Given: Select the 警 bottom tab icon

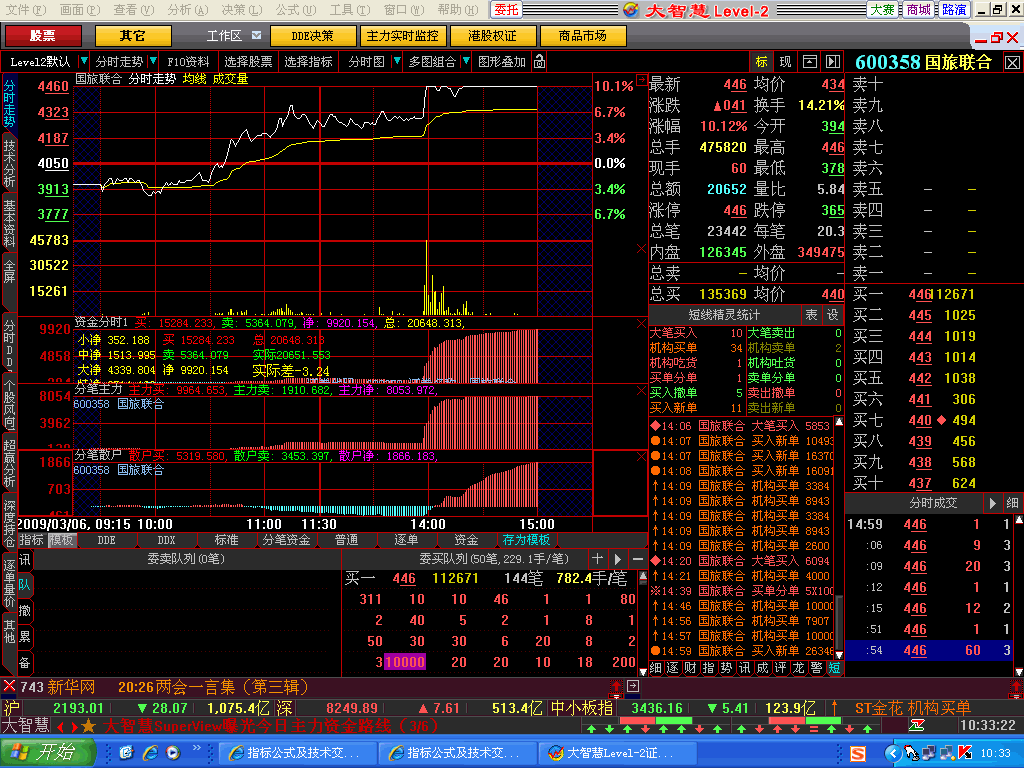Looking at the screenshot, I should click(816, 668).
